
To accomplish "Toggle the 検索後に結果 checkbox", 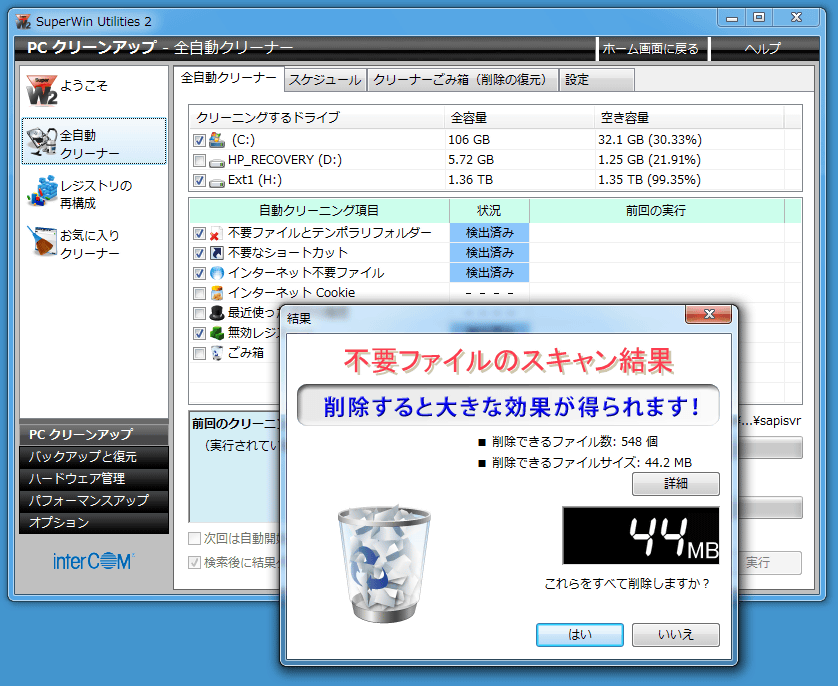I will [195, 563].
